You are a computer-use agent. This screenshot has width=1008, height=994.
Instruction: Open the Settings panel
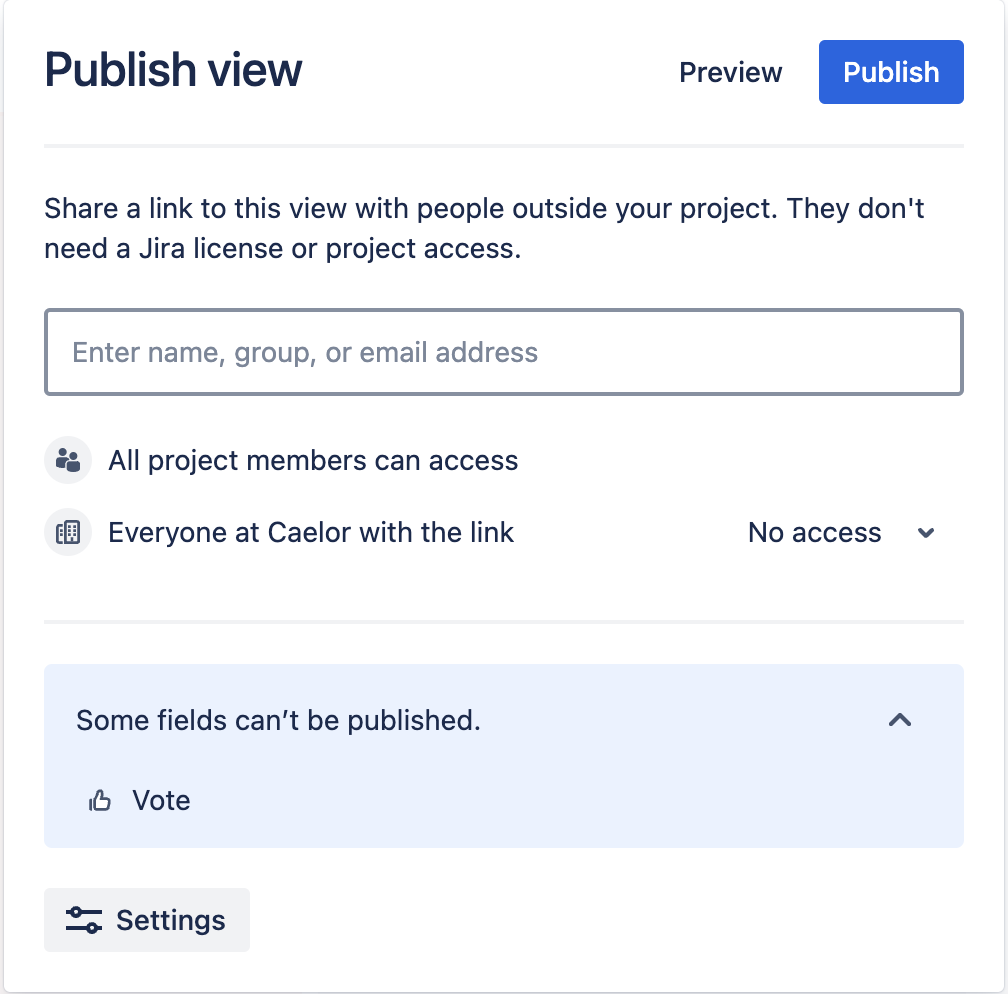click(x=146, y=919)
